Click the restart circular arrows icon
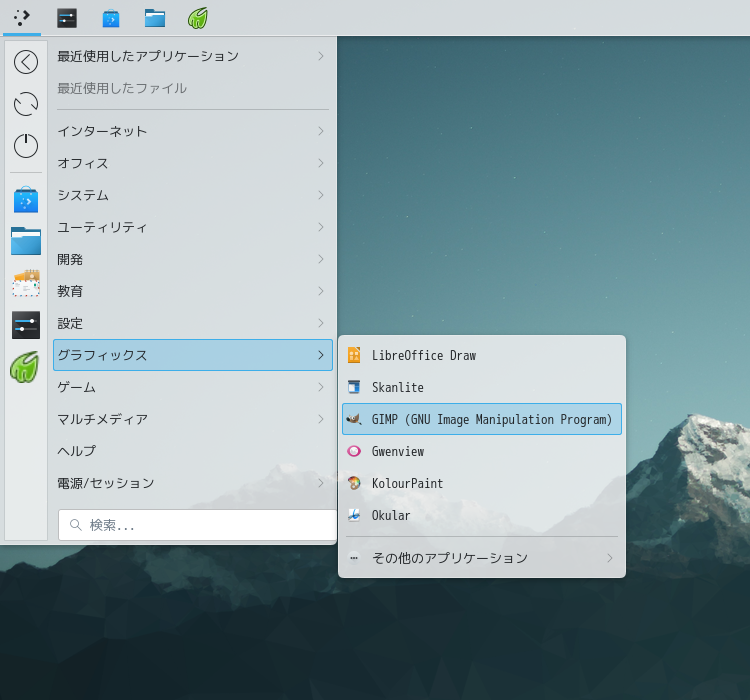 point(26,104)
